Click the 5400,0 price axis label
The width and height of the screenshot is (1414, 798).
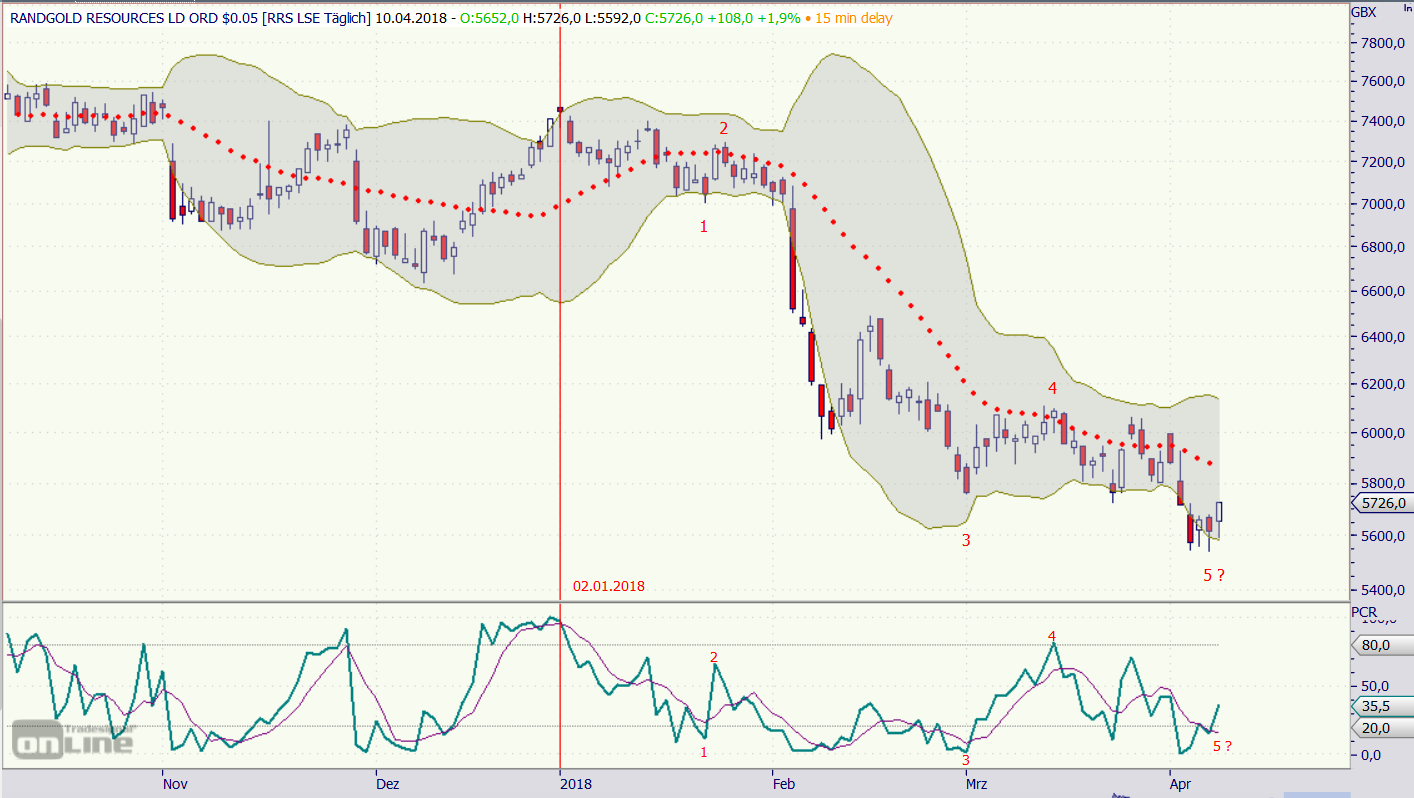pyautogui.click(x=1382, y=590)
